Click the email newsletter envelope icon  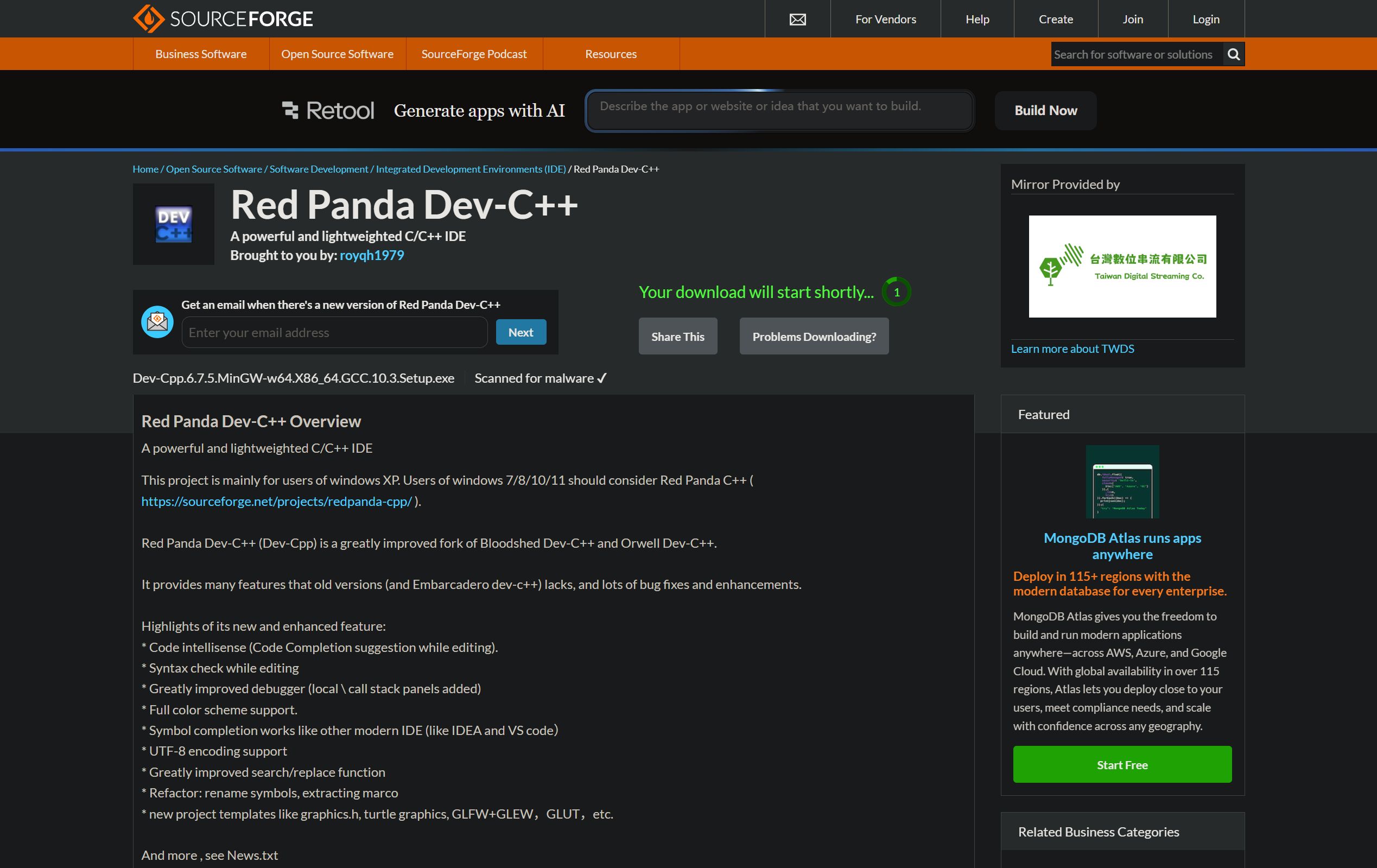point(157,322)
